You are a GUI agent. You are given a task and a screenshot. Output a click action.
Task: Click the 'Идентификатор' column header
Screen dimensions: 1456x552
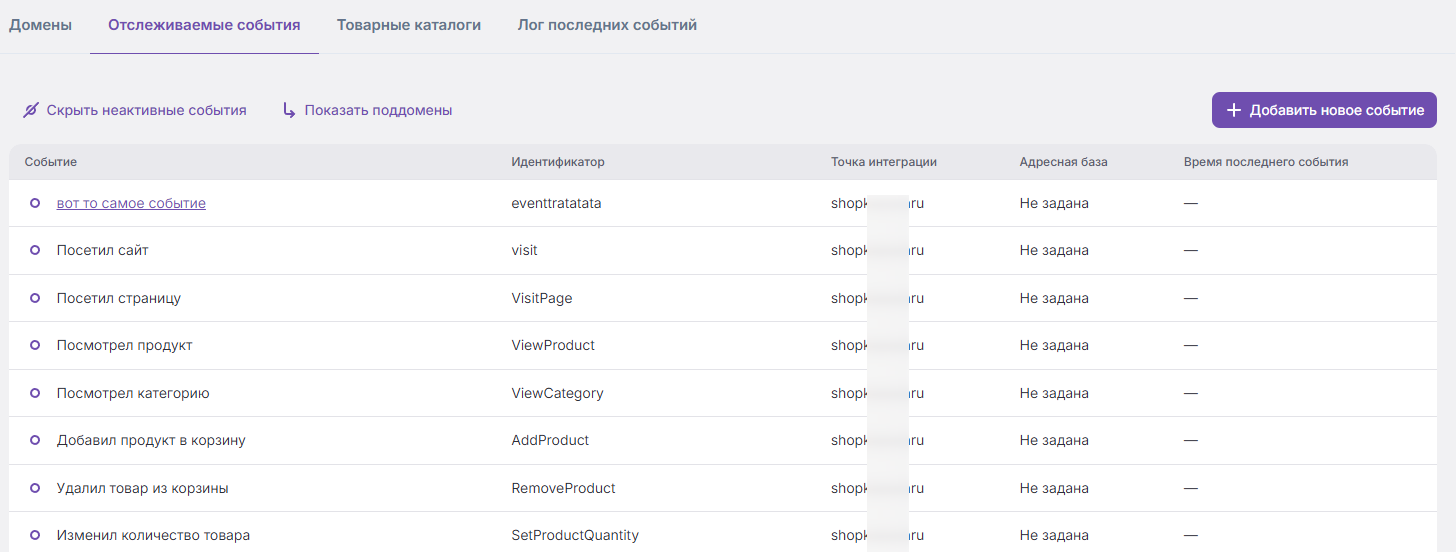click(x=558, y=162)
